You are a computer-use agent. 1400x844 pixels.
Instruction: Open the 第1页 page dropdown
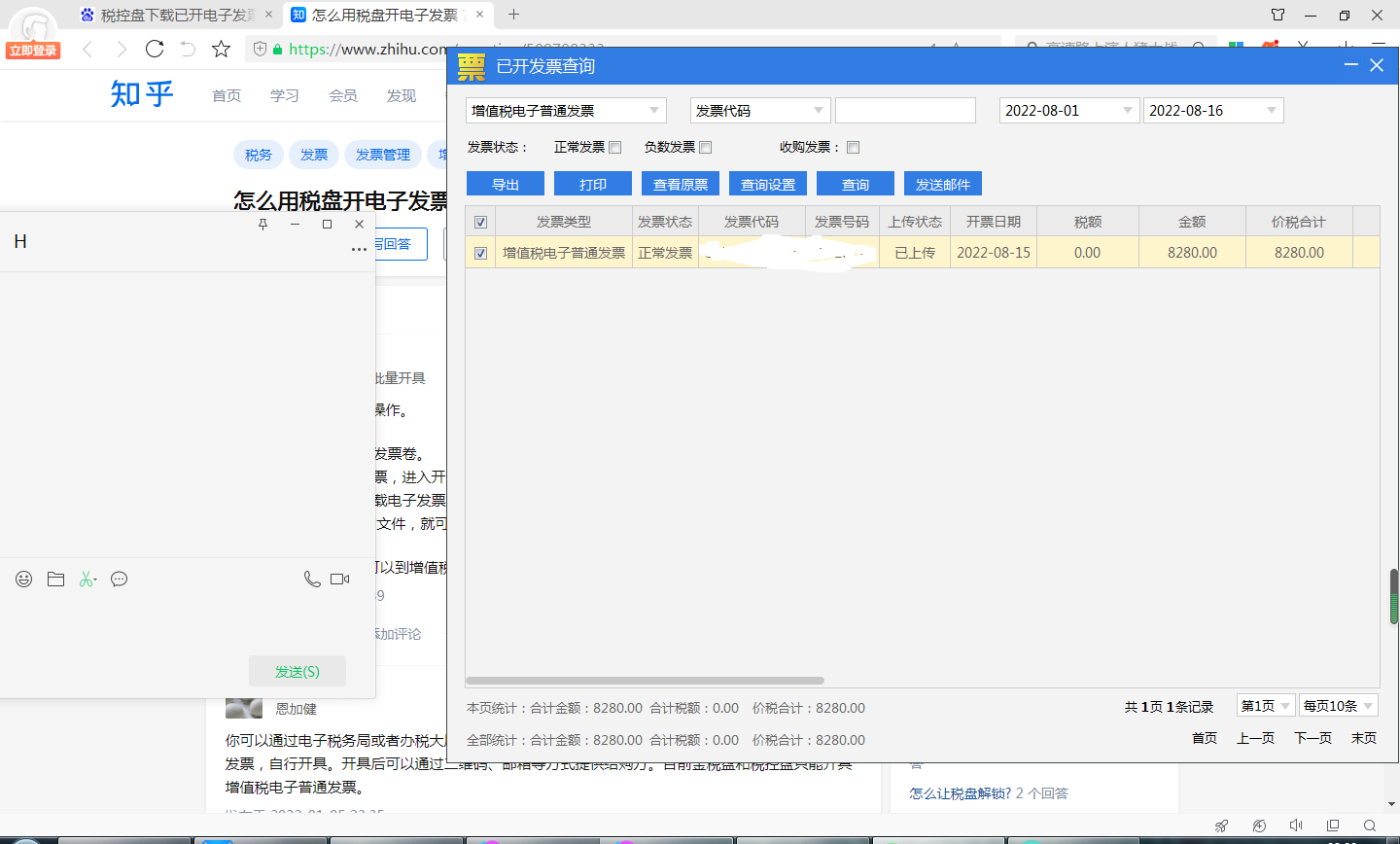(1266, 706)
